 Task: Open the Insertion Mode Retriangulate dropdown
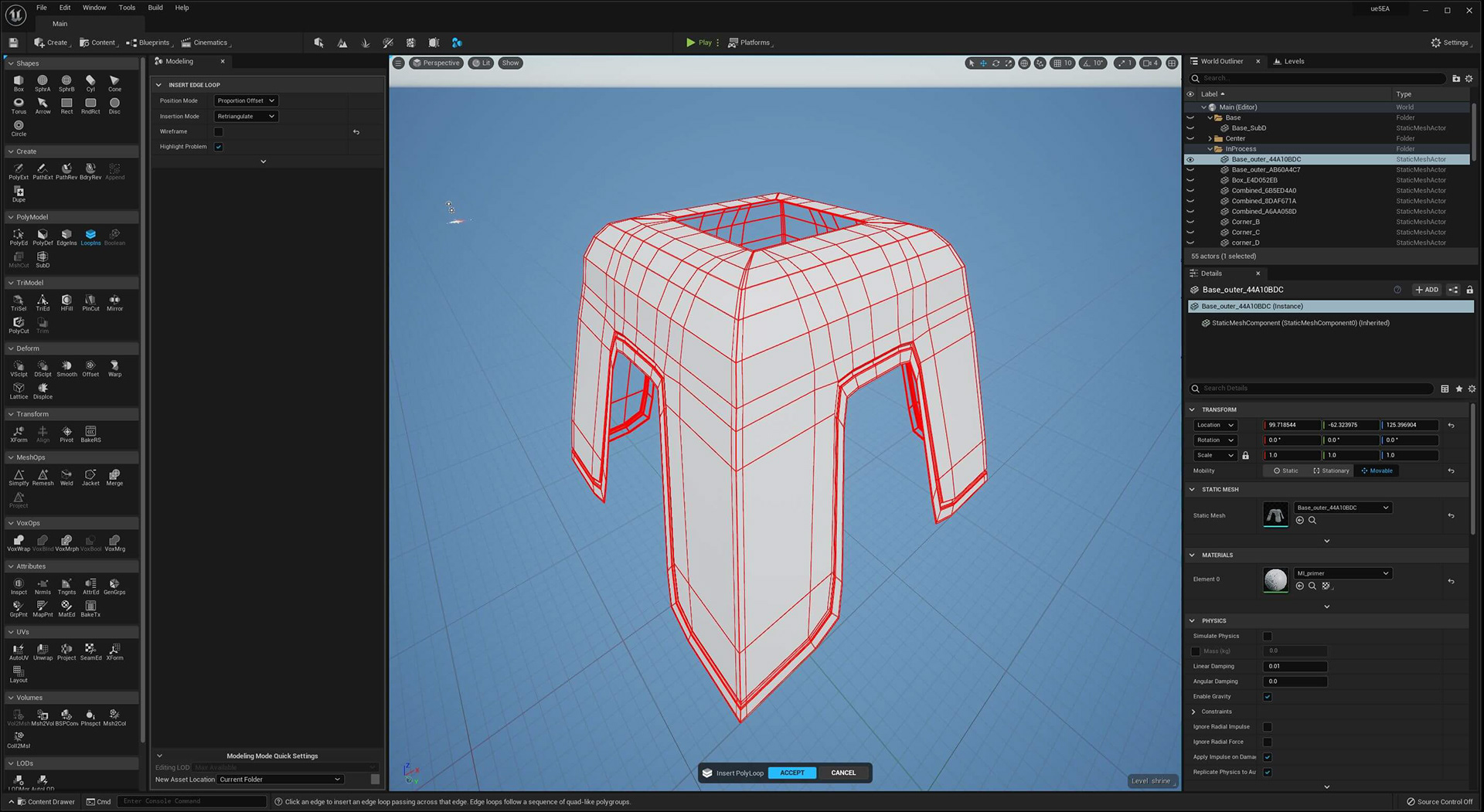point(246,117)
